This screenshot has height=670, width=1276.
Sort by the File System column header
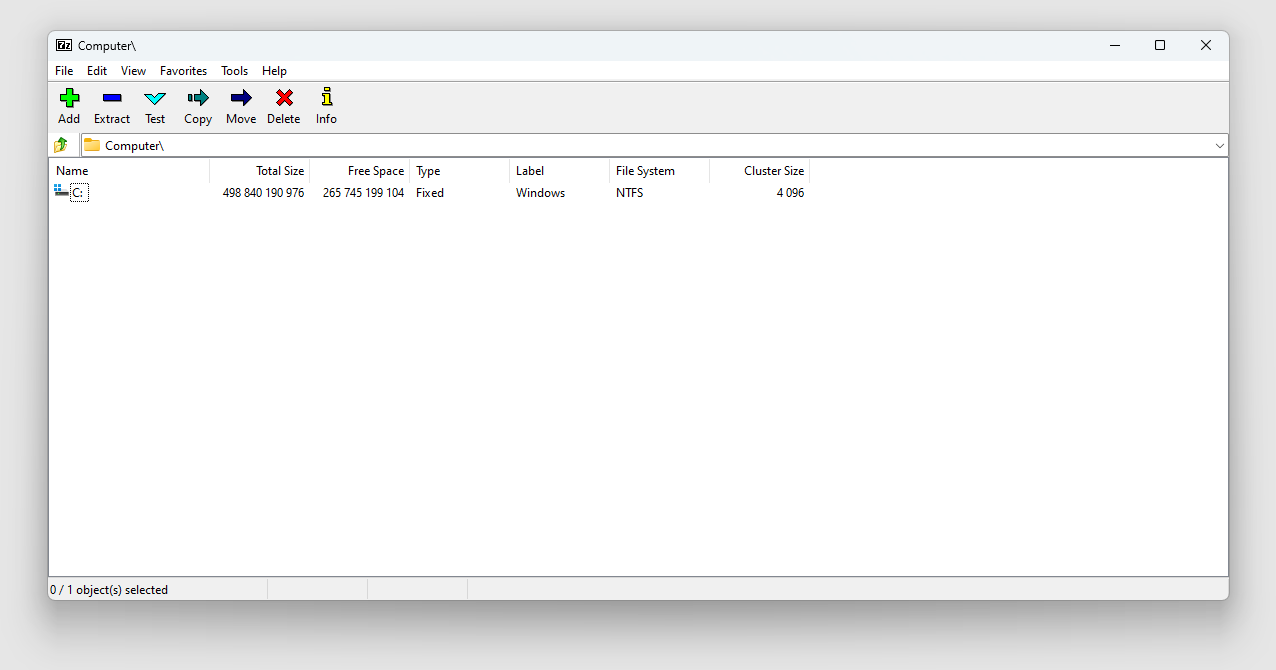click(x=660, y=171)
